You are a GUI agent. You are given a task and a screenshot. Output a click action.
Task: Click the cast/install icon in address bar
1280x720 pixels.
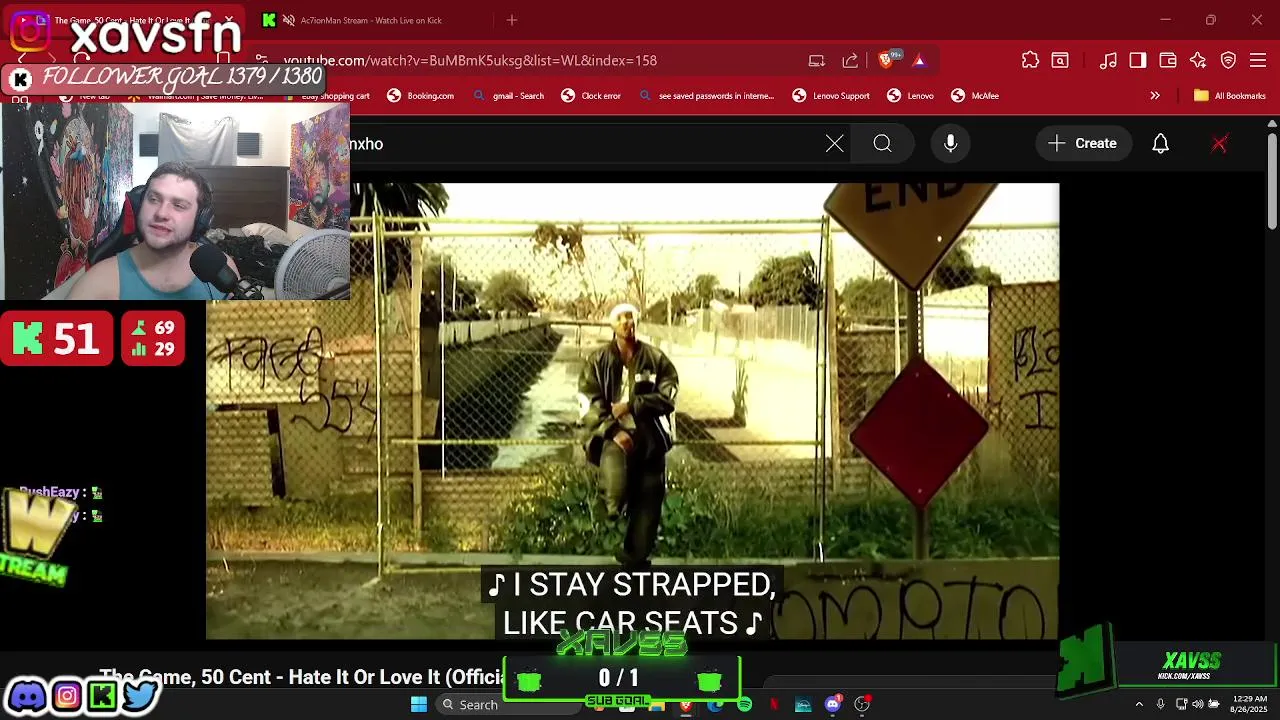click(817, 60)
